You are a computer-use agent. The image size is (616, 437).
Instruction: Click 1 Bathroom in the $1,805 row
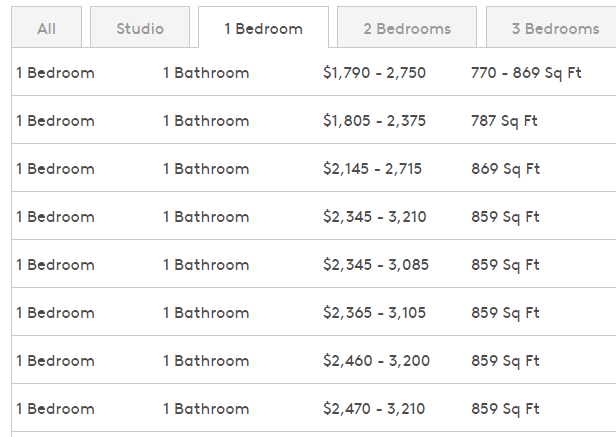pos(206,121)
